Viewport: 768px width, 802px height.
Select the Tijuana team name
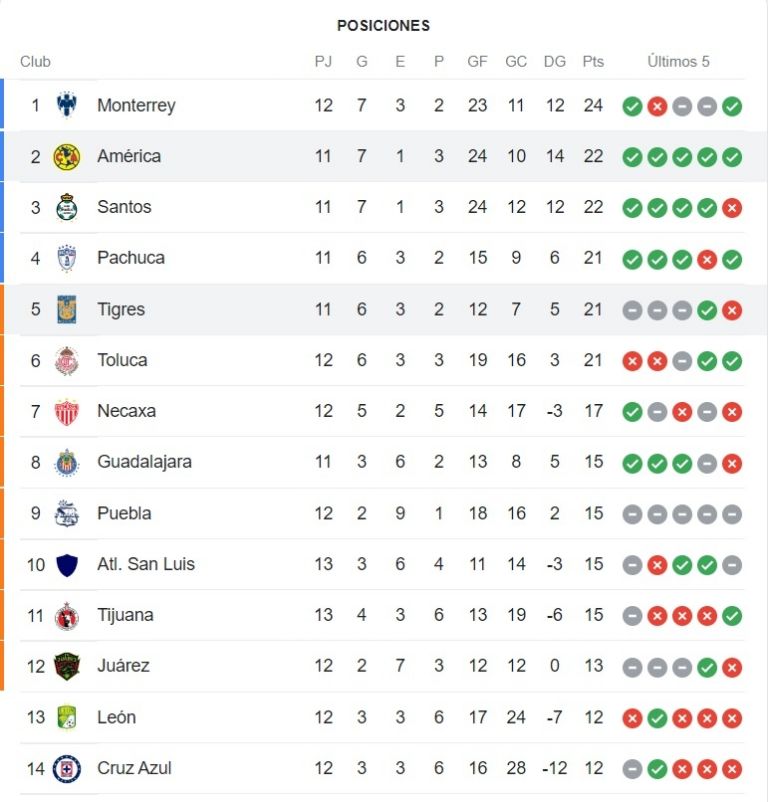click(125, 615)
